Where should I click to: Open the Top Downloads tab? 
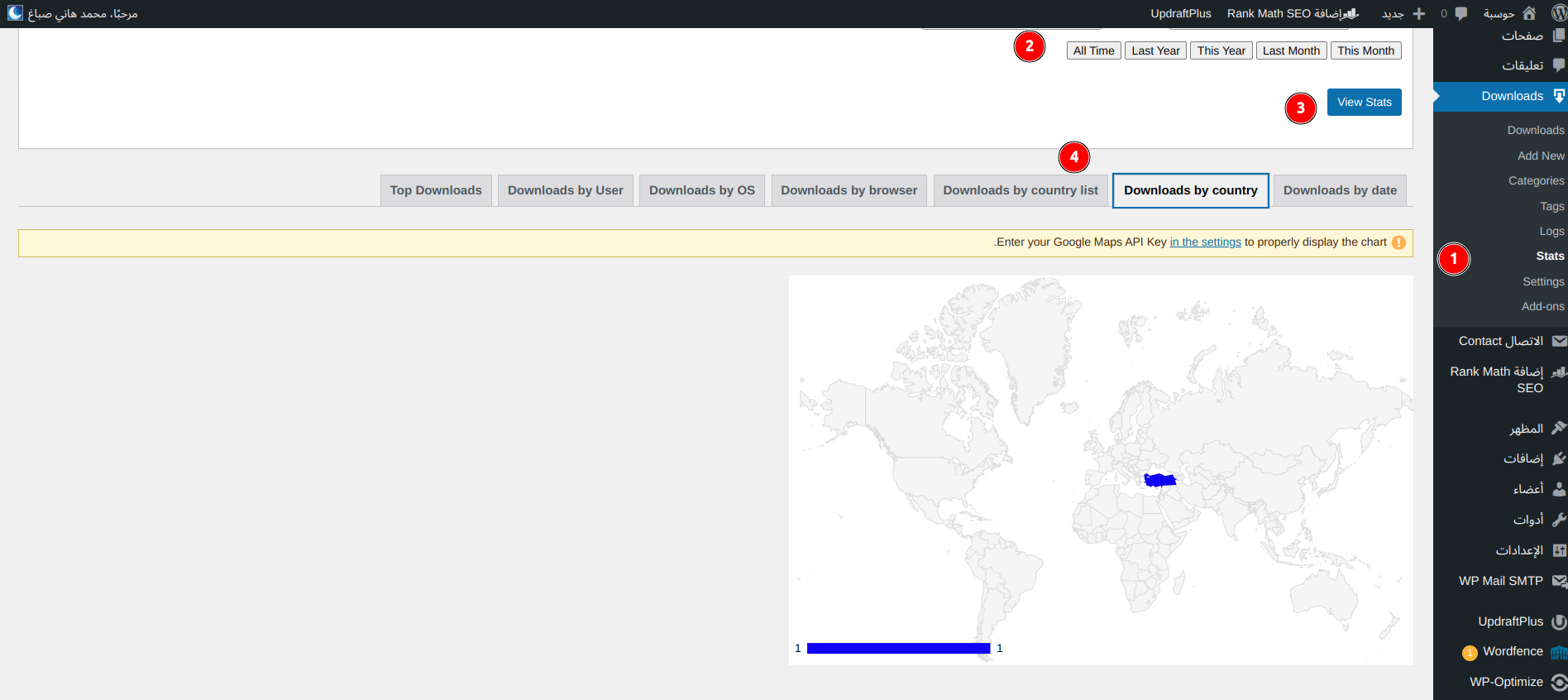click(436, 190)
